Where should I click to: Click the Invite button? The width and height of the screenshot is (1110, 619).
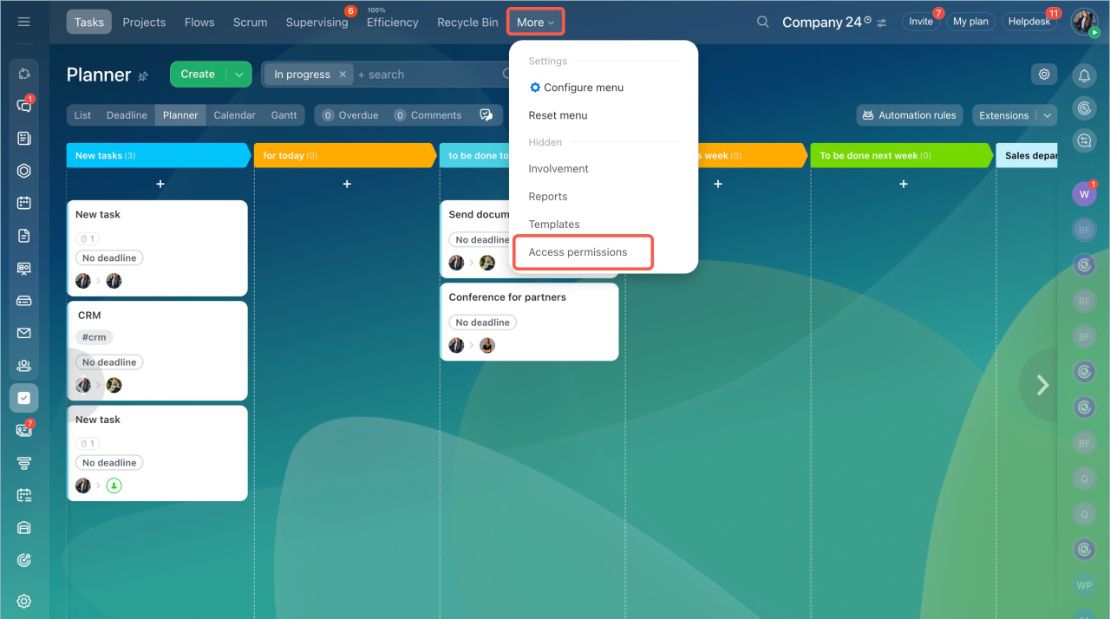tap(920, 22)
